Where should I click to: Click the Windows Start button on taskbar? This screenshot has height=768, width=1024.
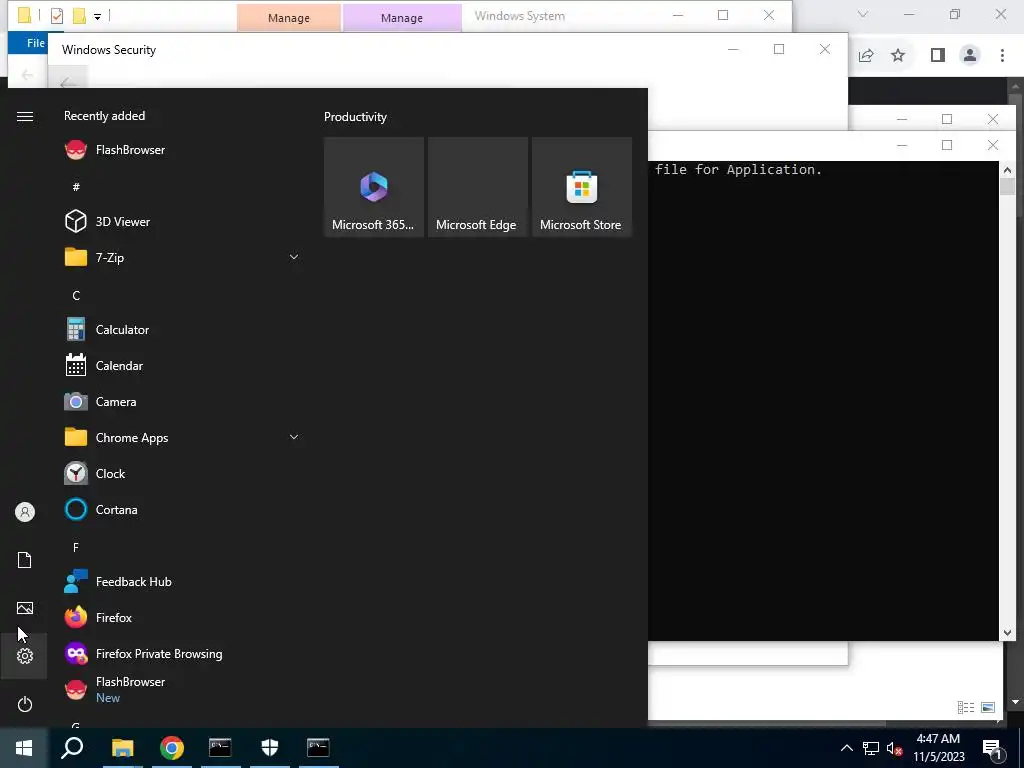tap(24, 748)
